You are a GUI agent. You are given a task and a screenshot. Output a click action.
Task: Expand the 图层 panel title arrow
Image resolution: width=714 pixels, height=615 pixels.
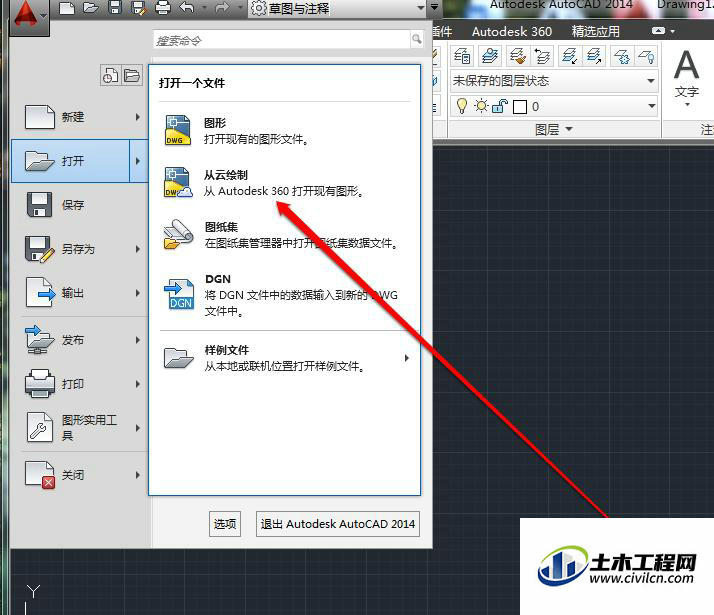click(x=569, y=129)
